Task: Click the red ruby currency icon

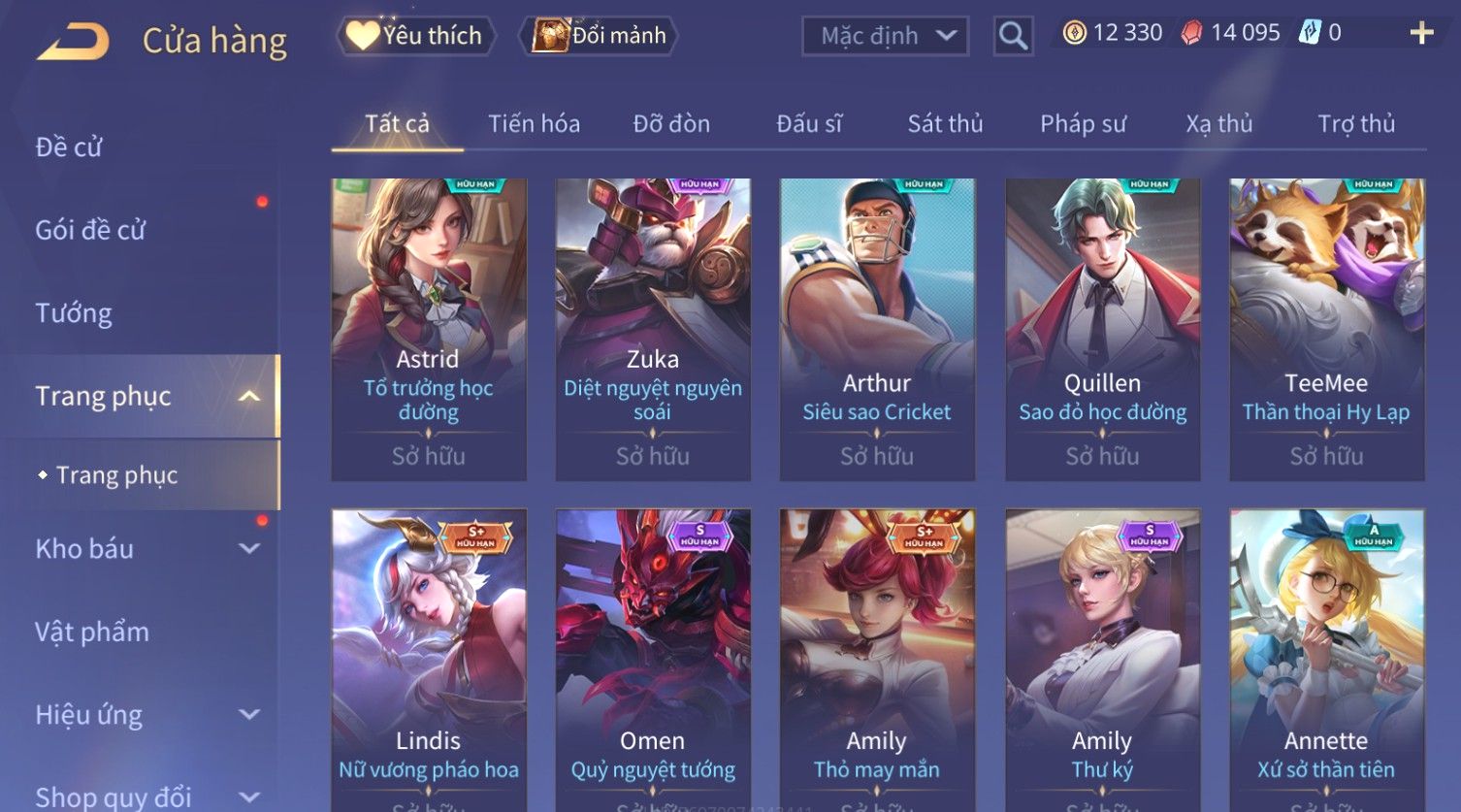Action: click(x=1191, y=33)
